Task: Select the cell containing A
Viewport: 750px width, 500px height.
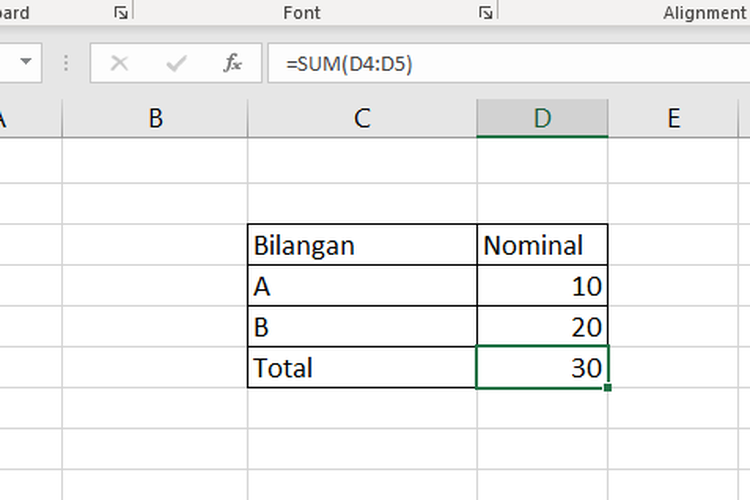Action: [362, 286]
